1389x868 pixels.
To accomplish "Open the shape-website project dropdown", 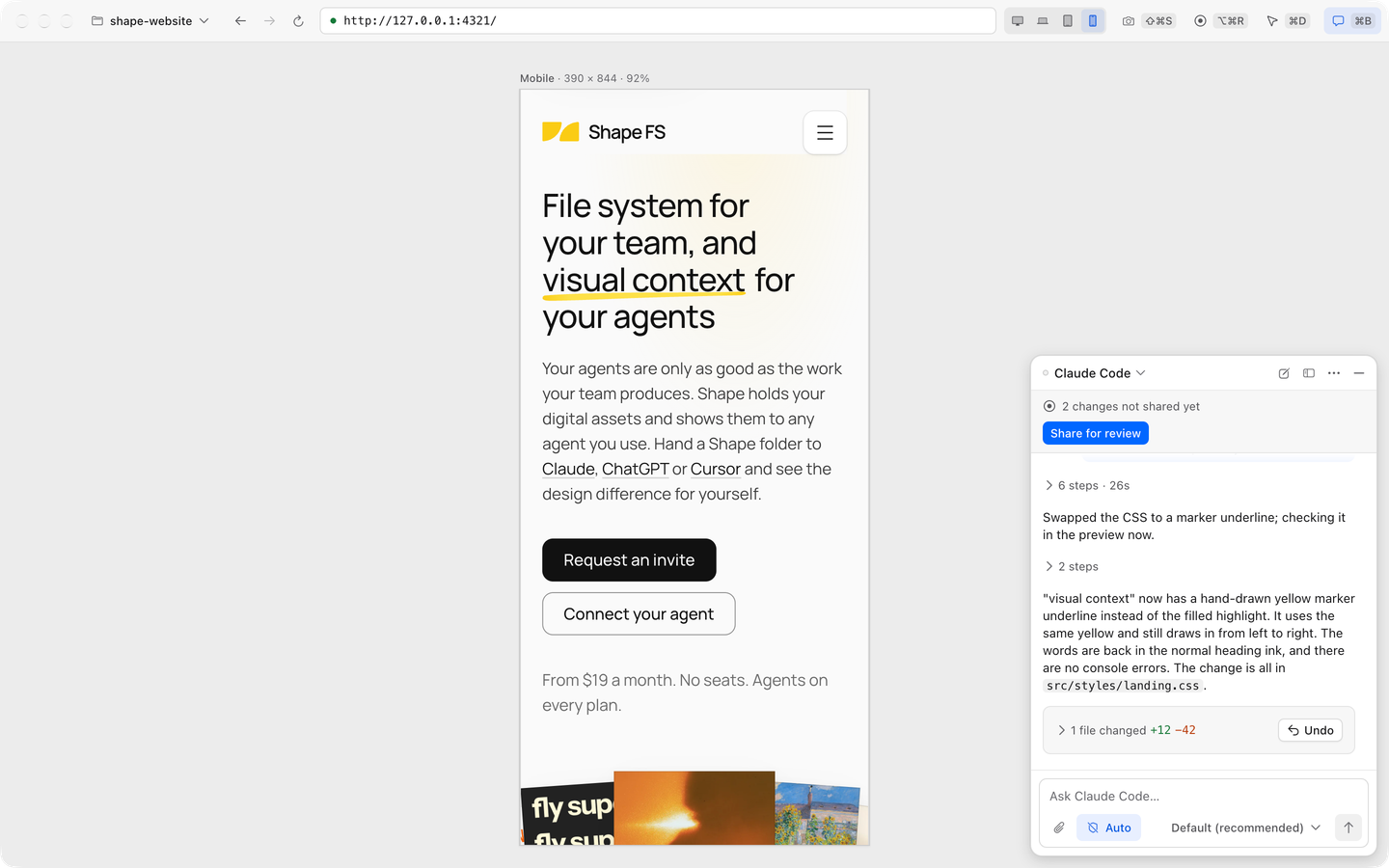I will point(150,20).
